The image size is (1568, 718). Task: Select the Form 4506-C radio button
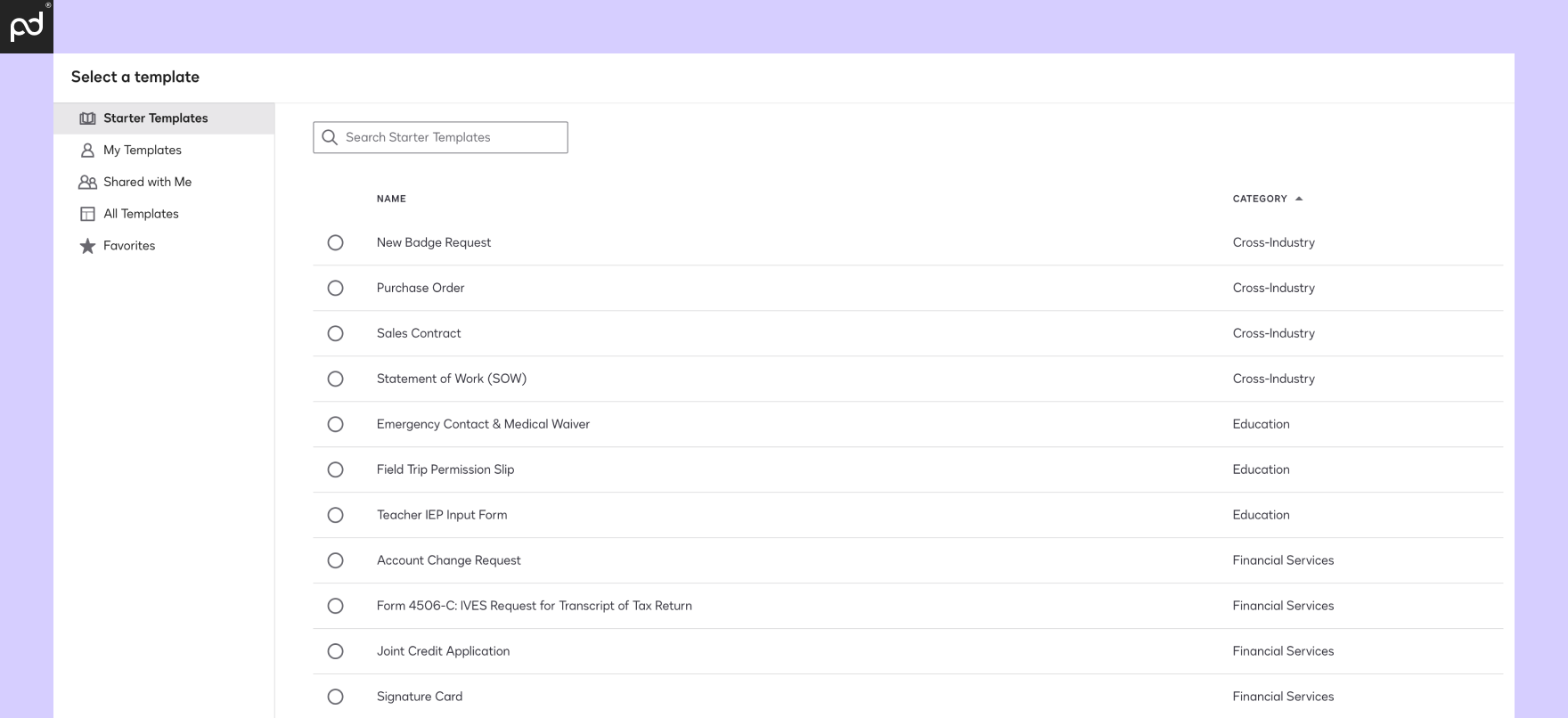tap(335, 606)
